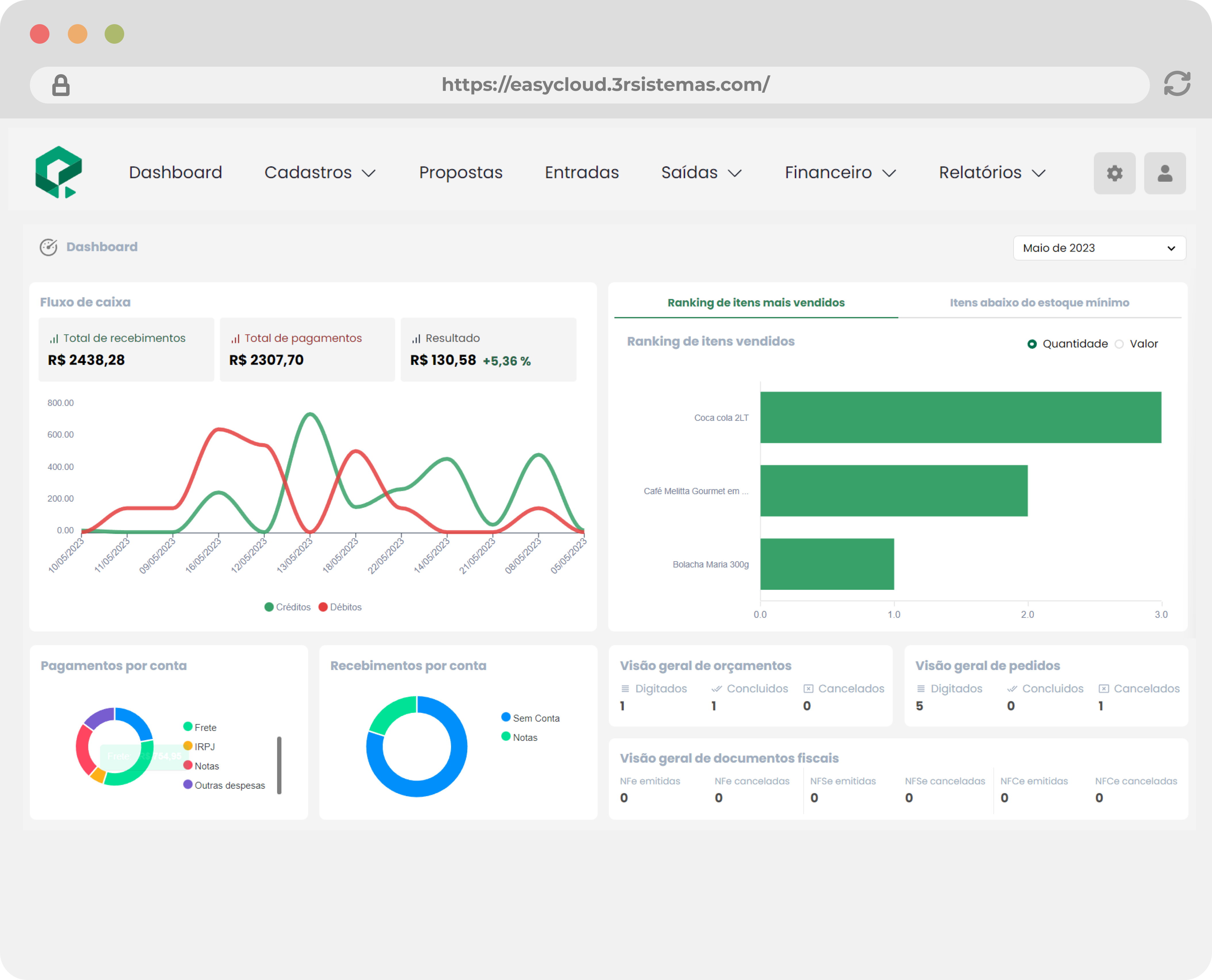Open the Entradas menu item
The height and width of the screenshot is (980, 1212).
582,172
